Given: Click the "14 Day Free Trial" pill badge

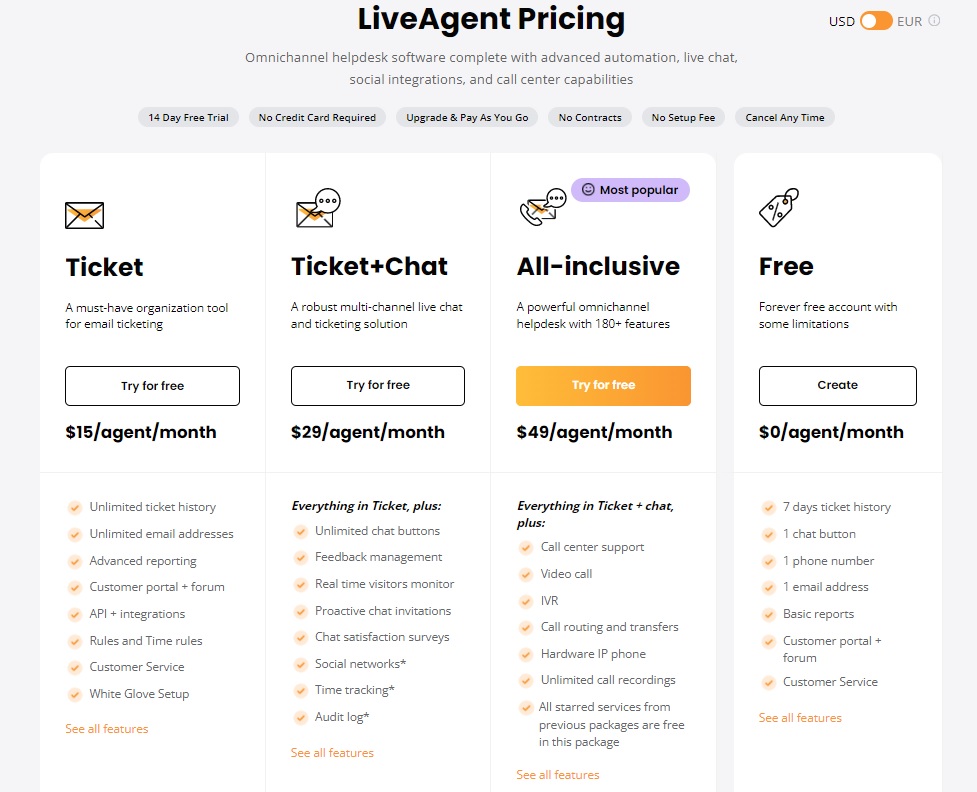Looking at the screenshot, I should click(188, 117).
